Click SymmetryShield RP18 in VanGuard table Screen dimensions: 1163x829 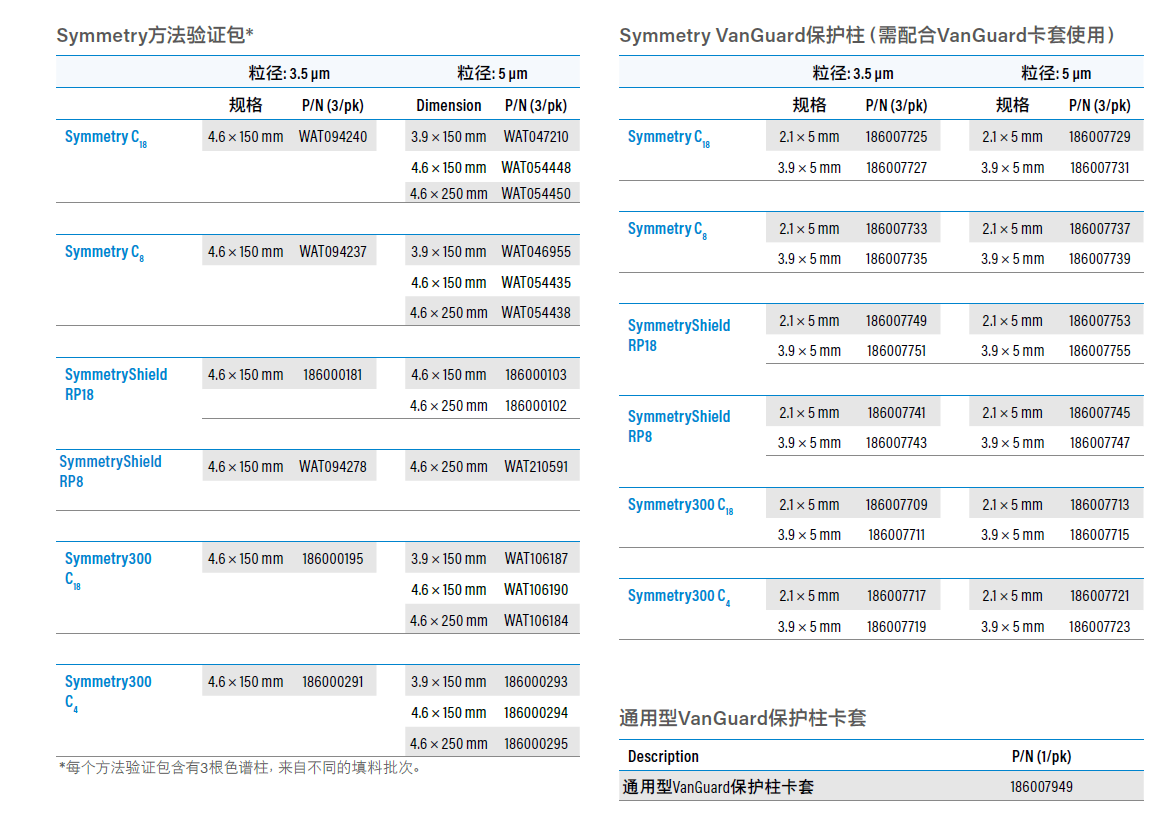point(679,336)
